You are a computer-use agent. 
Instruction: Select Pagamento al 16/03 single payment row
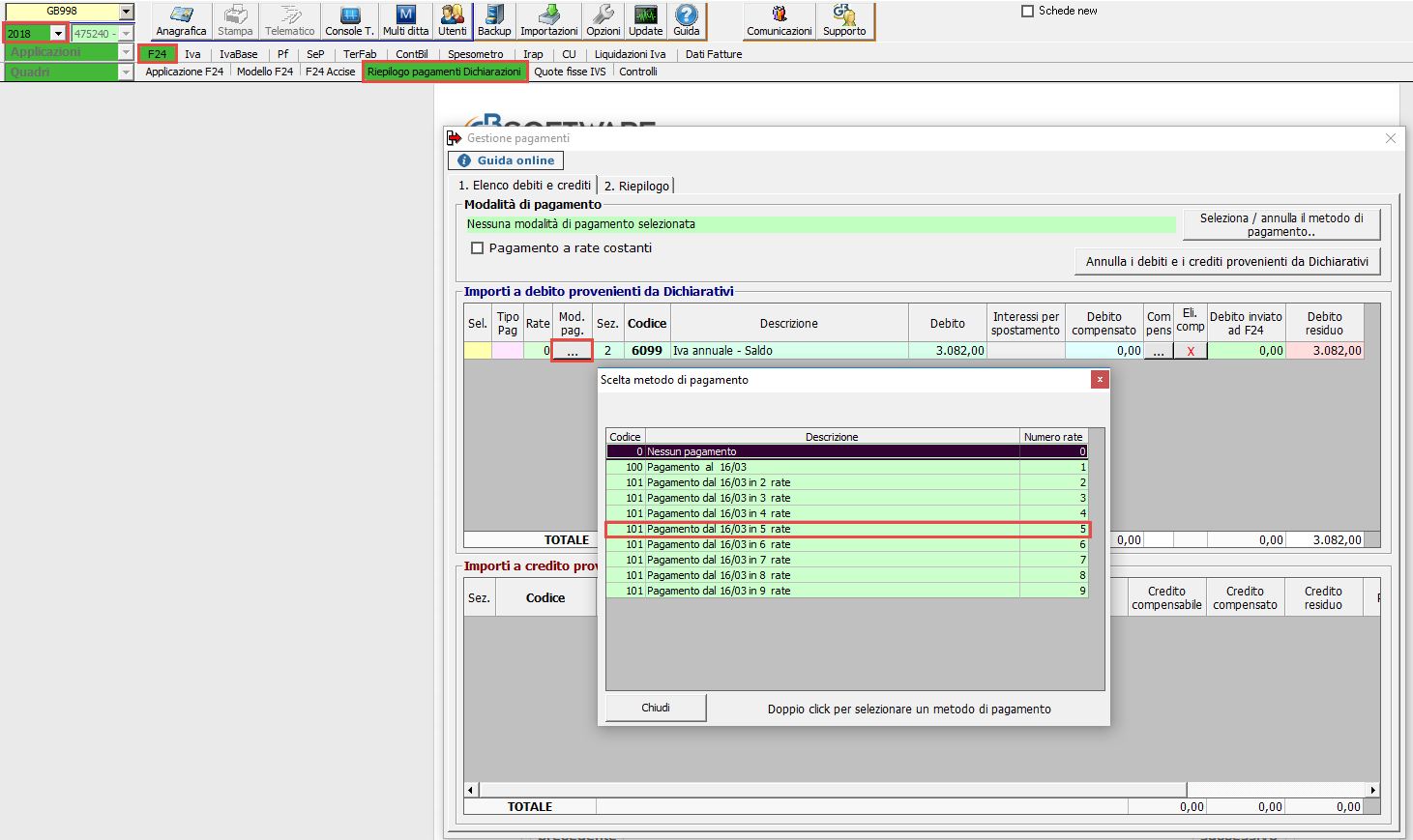[847, 467]
